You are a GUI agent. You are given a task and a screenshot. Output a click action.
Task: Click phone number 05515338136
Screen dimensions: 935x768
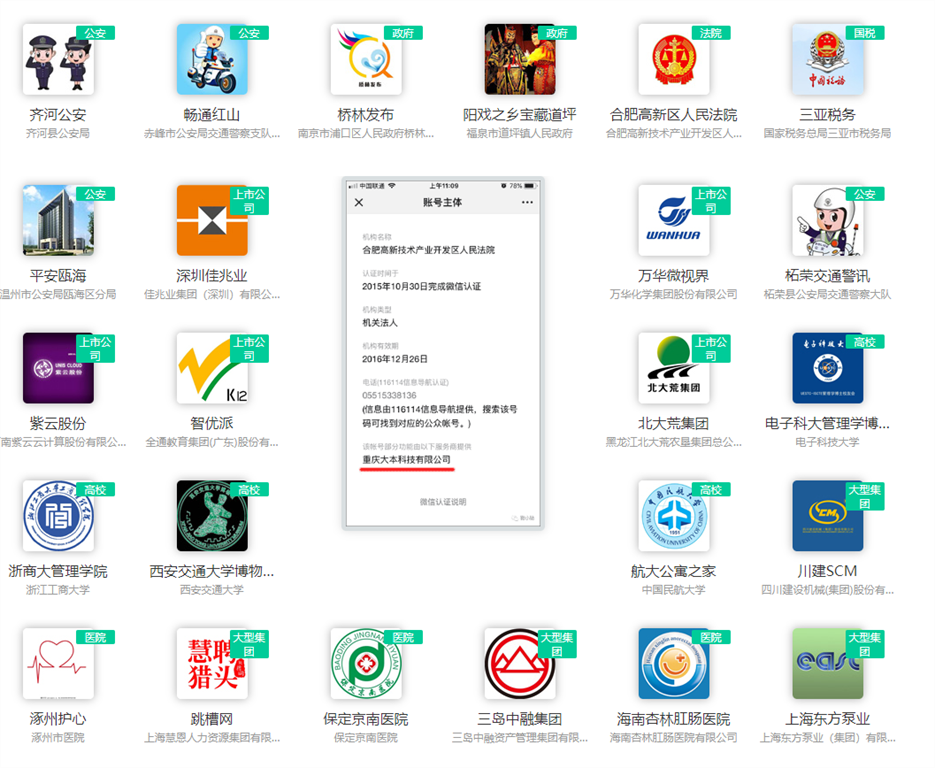(x=389, y=395)
